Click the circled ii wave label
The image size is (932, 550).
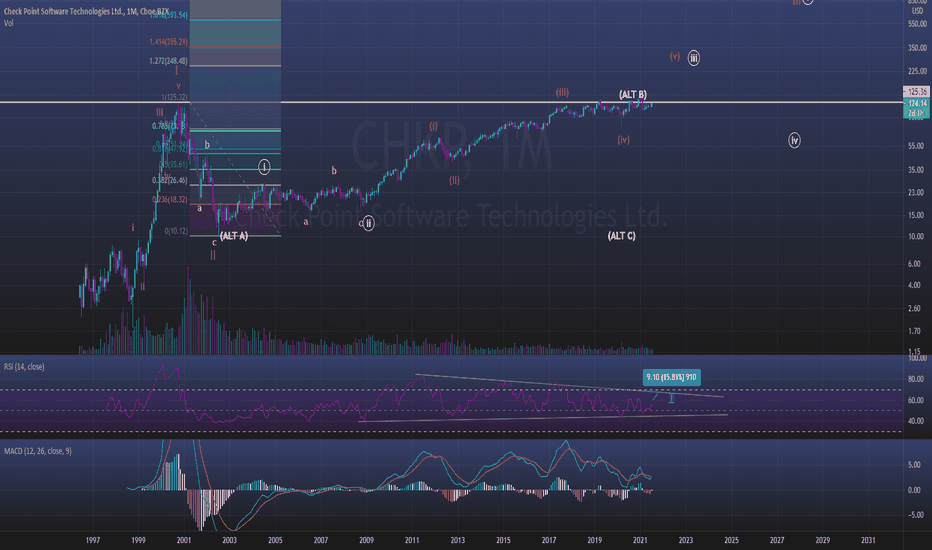(x=369, y=224)
